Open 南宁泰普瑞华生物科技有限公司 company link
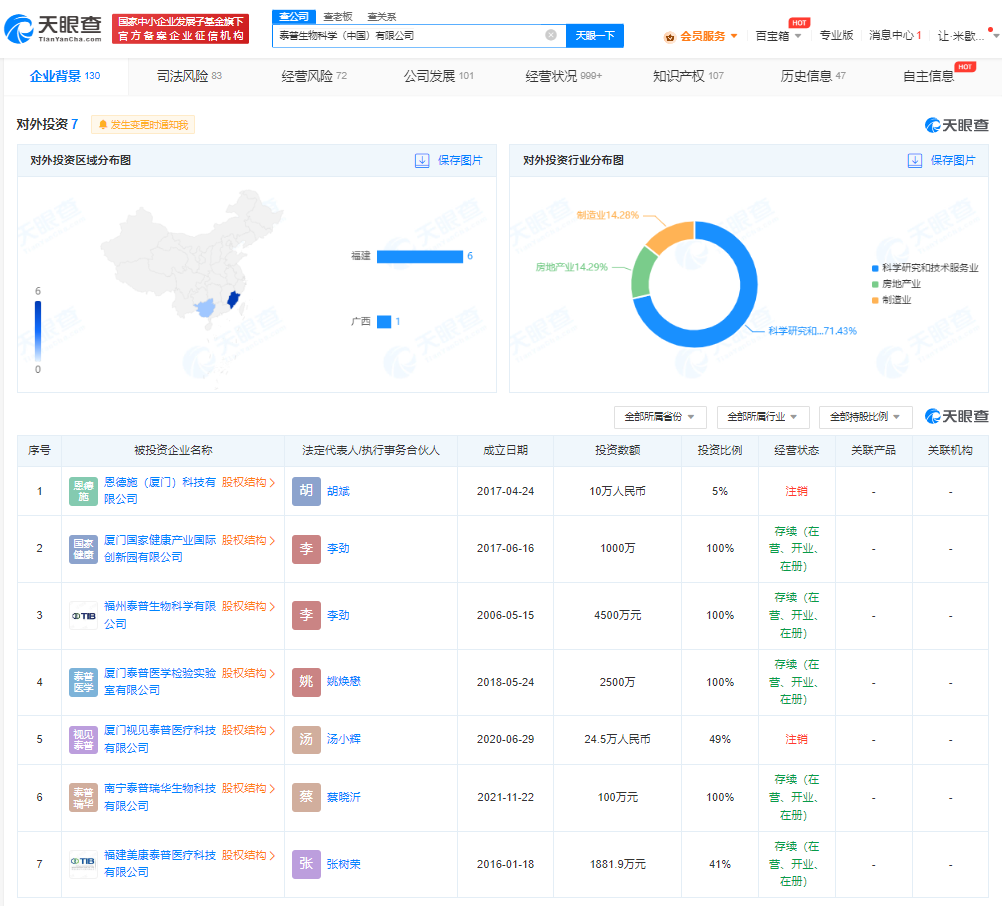The width and height of the screenshot is (1002, 906). click(160, 797)
